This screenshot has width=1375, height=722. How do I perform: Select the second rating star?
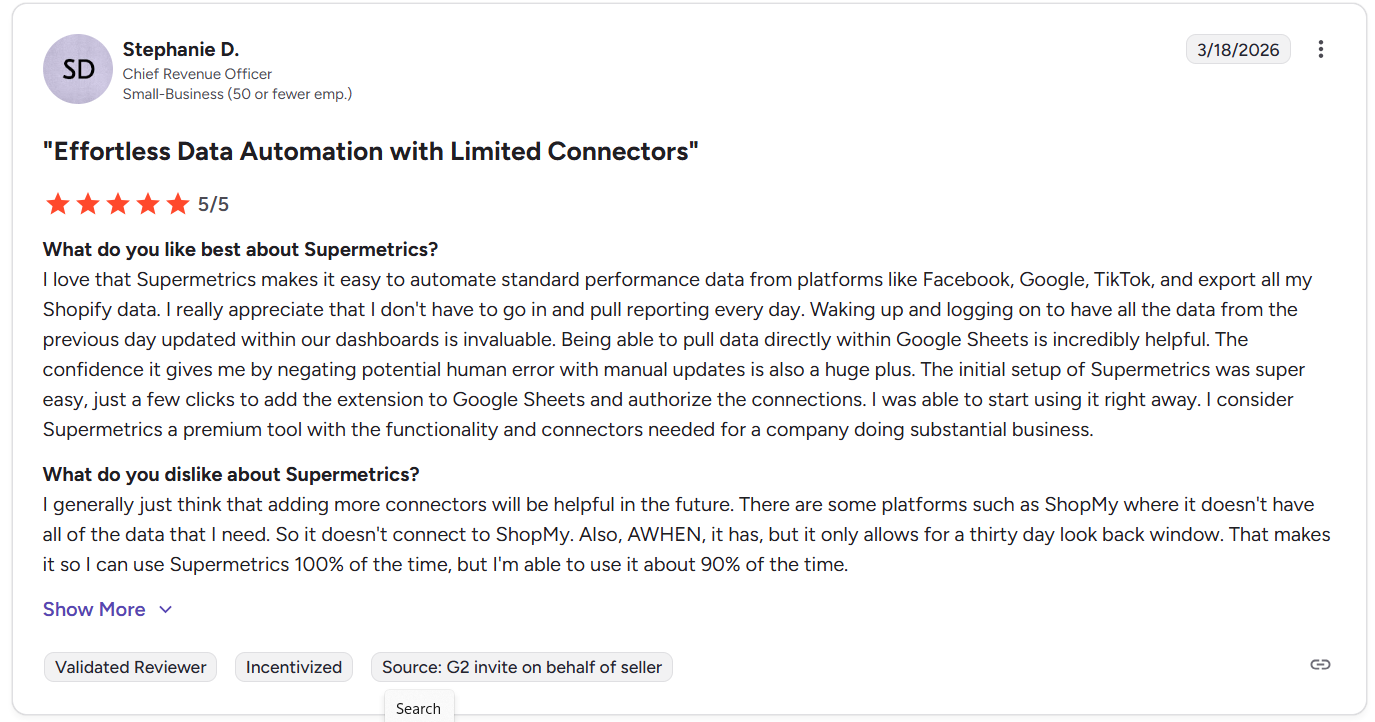click(x=88, y=204)
